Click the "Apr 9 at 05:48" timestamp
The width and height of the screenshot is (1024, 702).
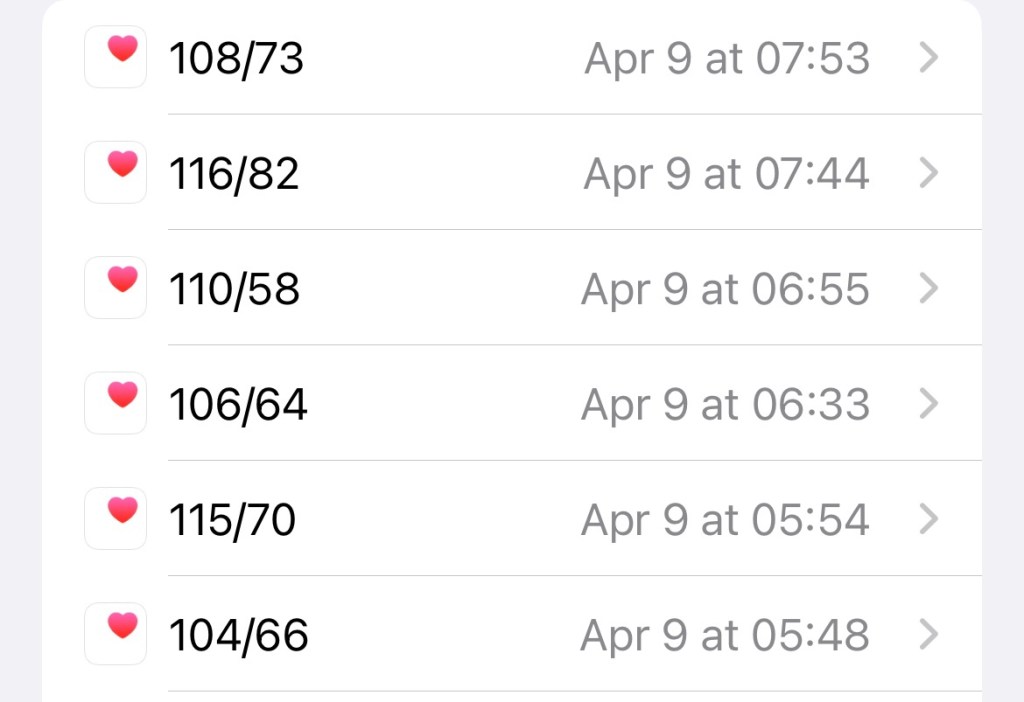click(725, 635)
